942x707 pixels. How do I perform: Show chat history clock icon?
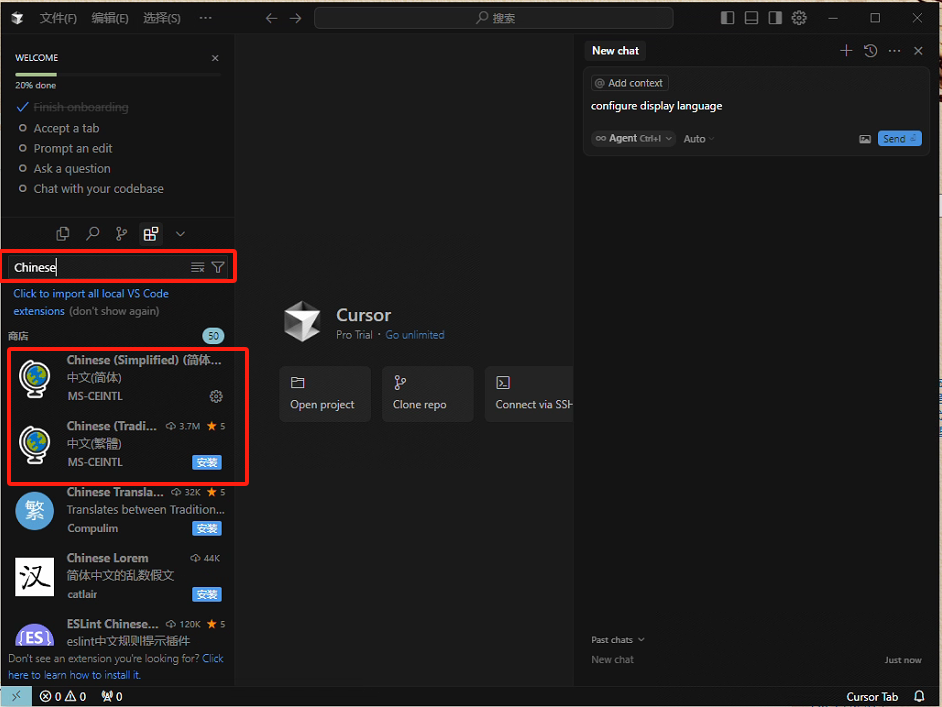click(871, 51)
